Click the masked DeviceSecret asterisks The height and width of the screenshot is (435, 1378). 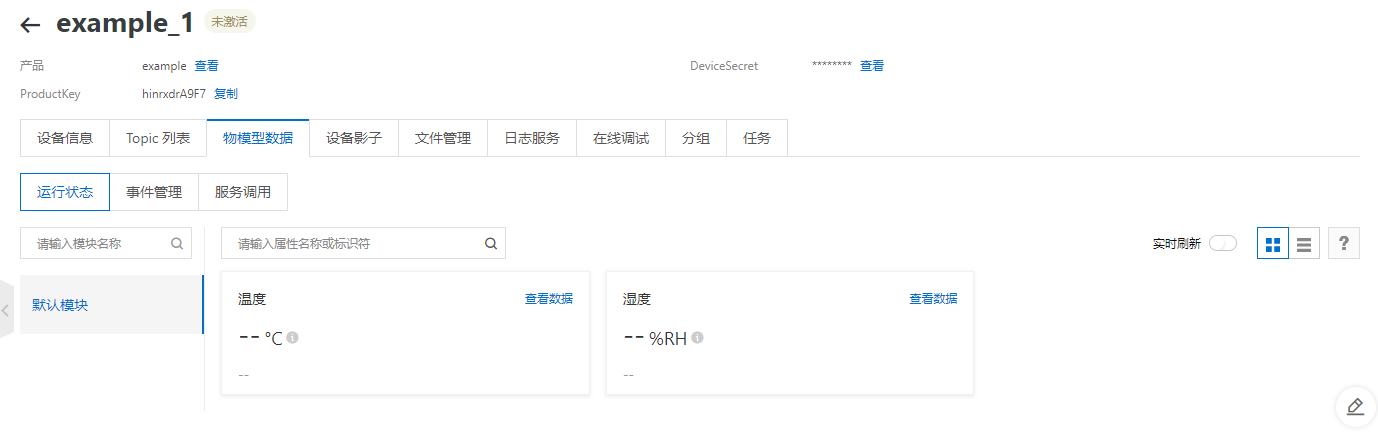831,66
